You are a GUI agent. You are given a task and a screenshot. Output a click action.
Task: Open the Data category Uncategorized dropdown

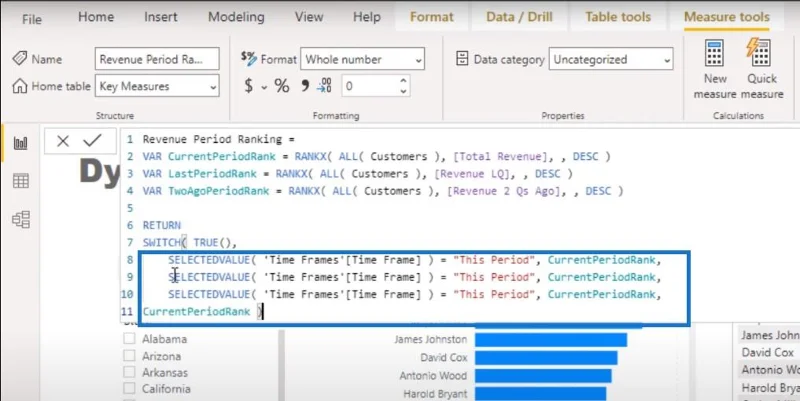611,59
